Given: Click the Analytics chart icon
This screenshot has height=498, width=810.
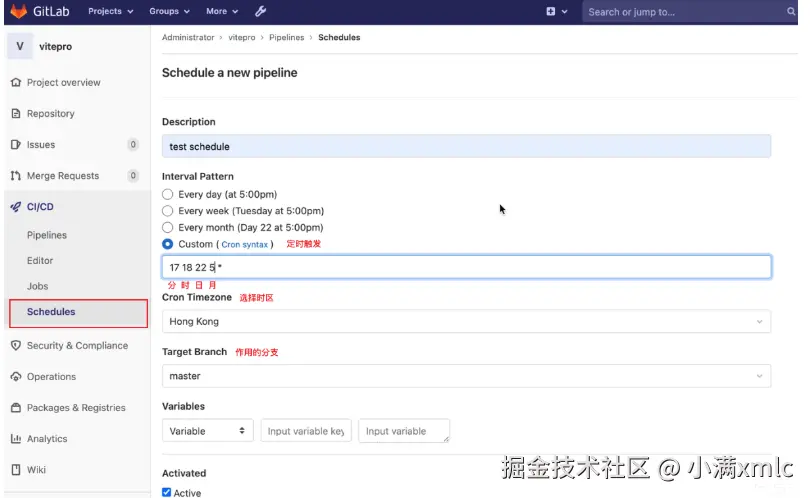Looking at the screenshot, I should pyautogui.click(x=16, y=439).
